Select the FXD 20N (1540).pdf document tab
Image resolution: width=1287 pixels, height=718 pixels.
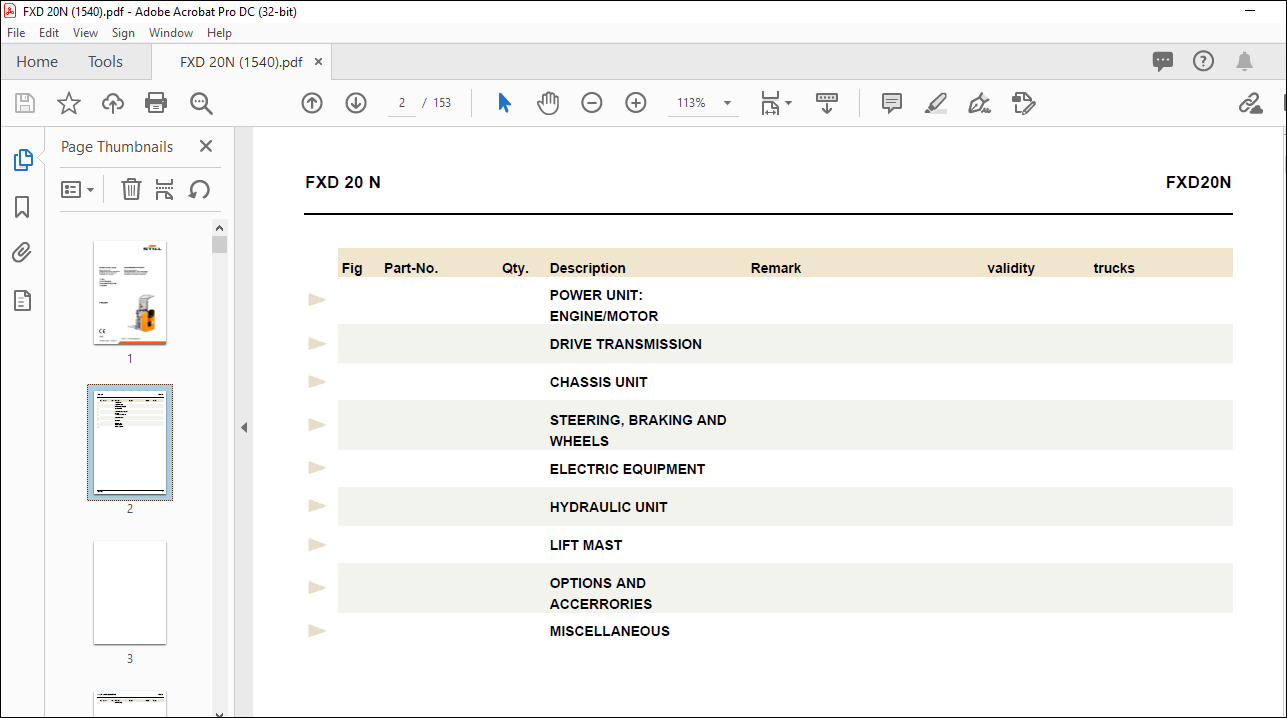[x=241, y=62]
